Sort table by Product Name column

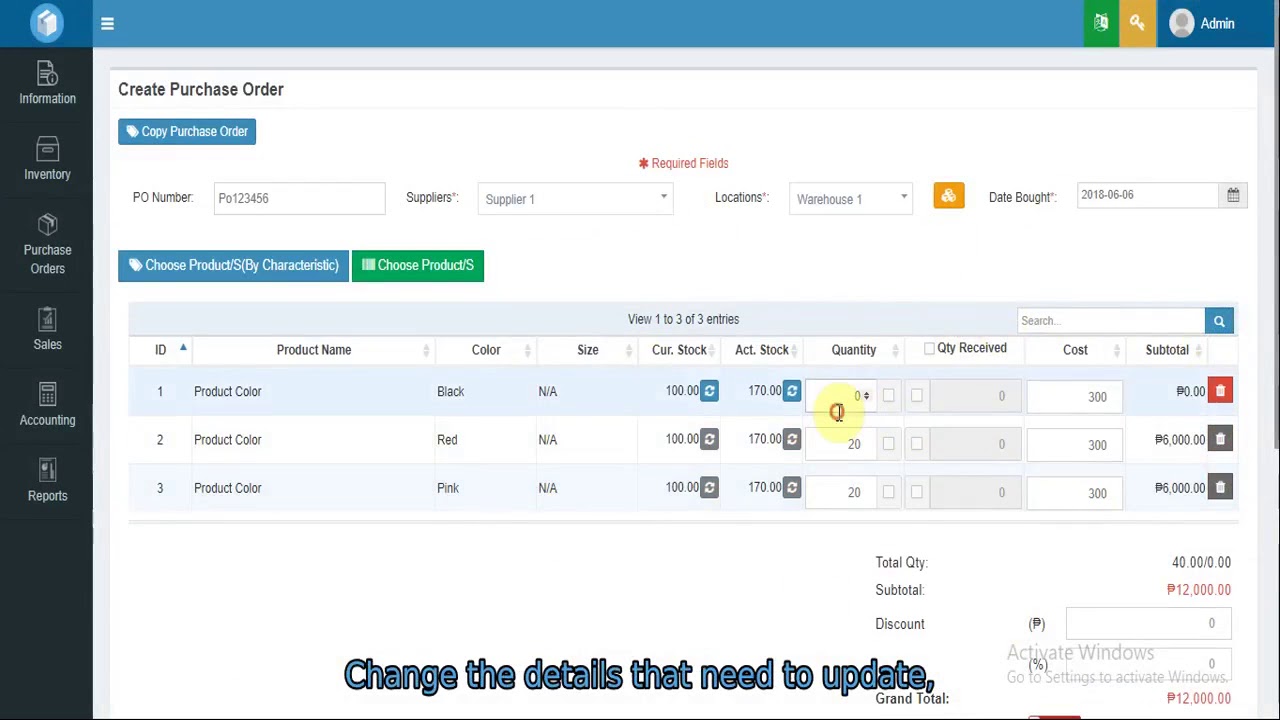point(314,350)
